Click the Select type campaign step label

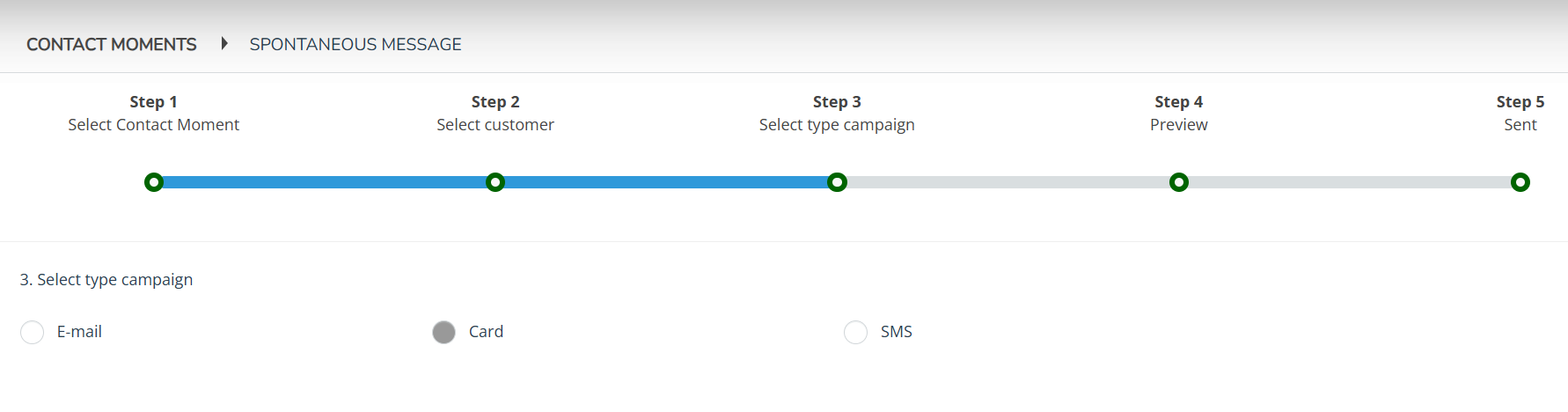[x=837, y=125]
